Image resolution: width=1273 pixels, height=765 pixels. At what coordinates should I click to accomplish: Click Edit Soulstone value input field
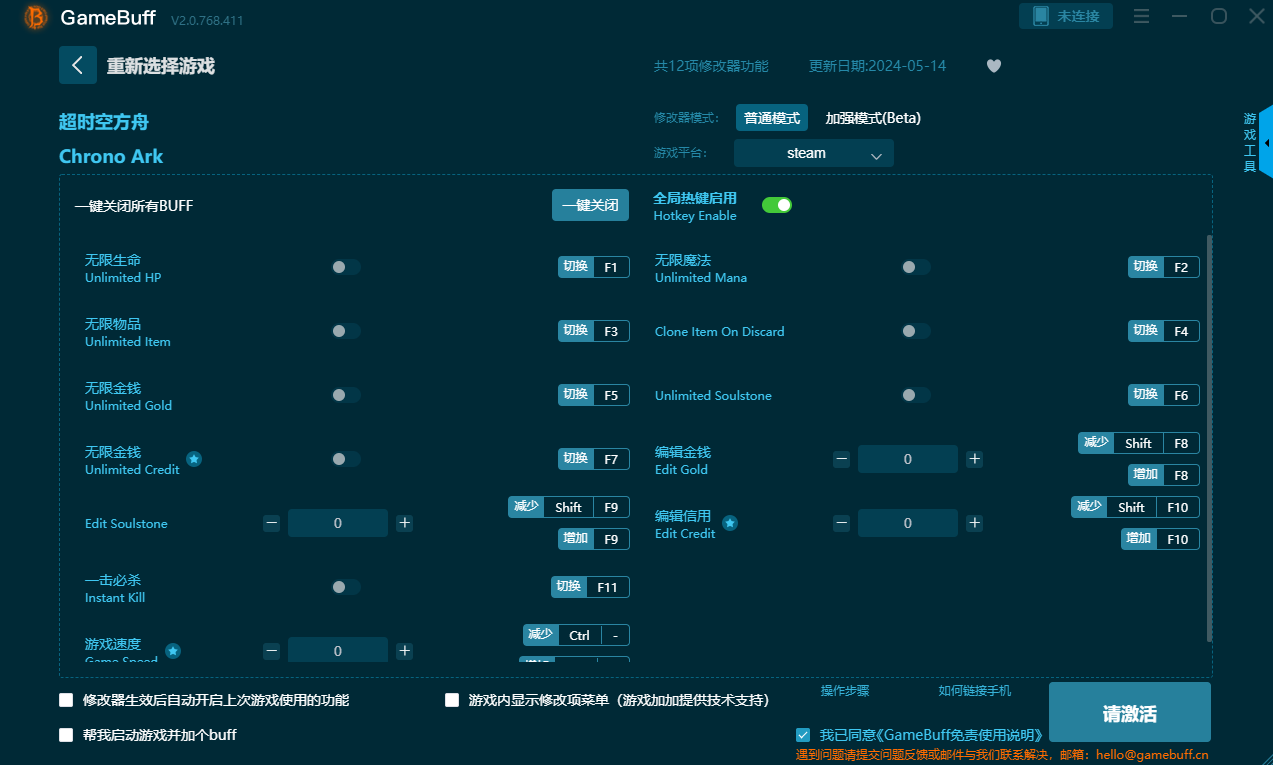[338, 523]
